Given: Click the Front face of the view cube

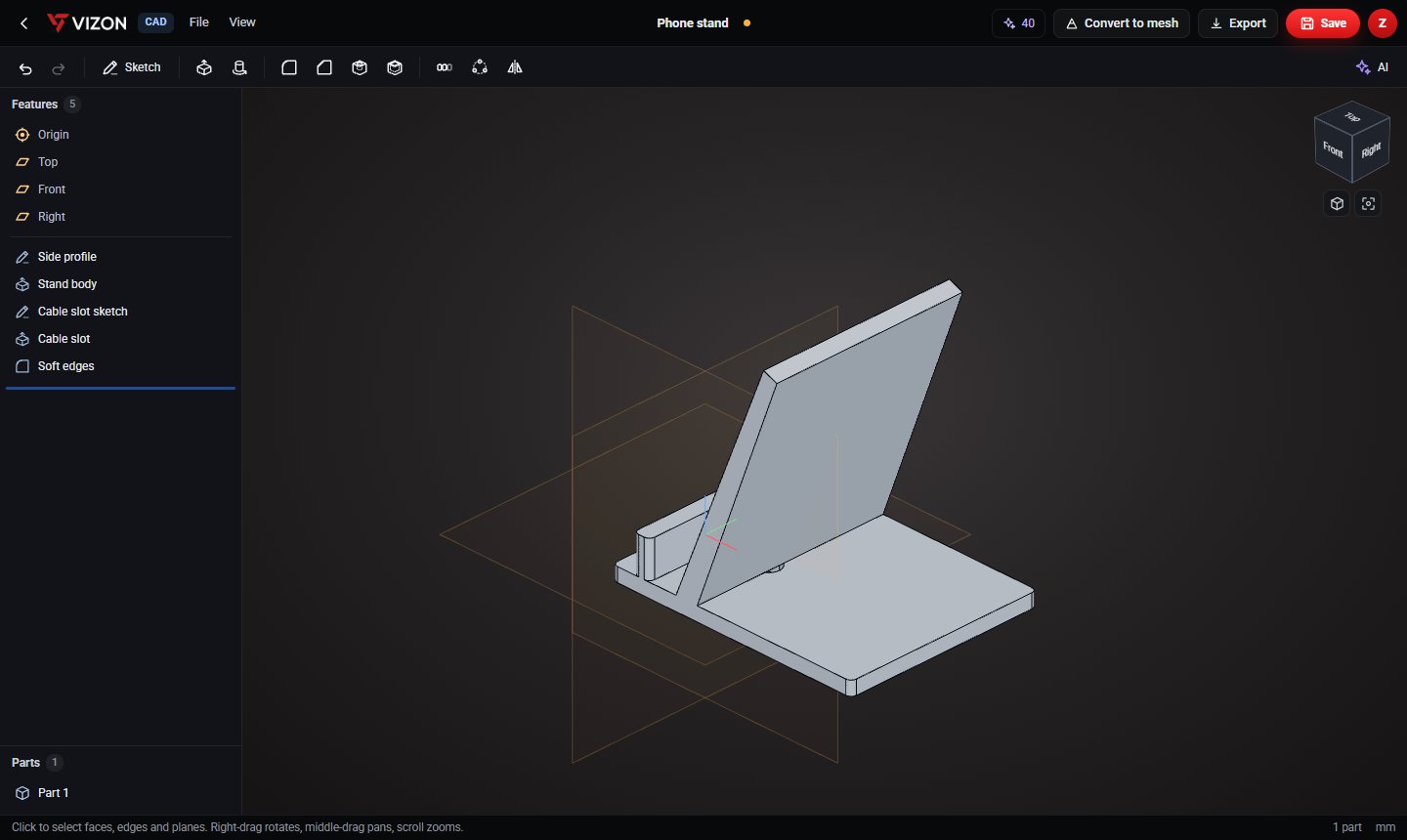Looking at the screenshot, I should coord(1333,149).
